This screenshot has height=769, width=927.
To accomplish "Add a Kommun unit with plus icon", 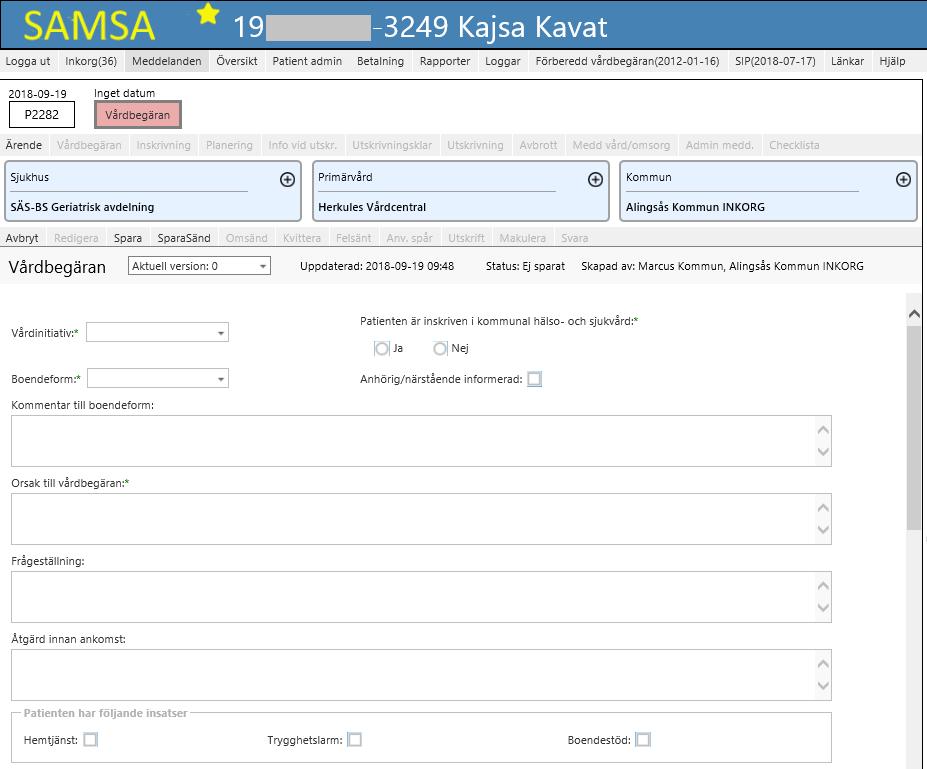I will [x=903, y=180].
